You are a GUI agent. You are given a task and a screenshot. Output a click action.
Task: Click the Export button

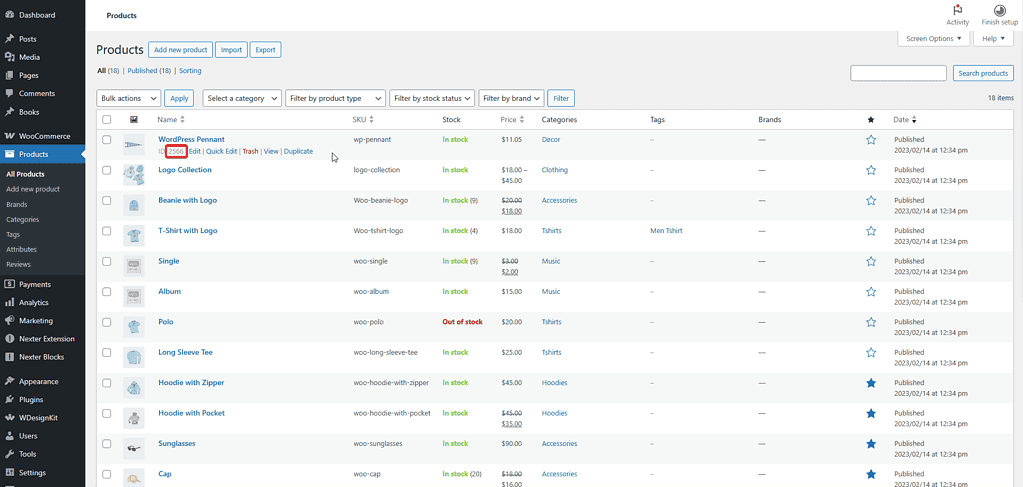(x=266, y=50)
